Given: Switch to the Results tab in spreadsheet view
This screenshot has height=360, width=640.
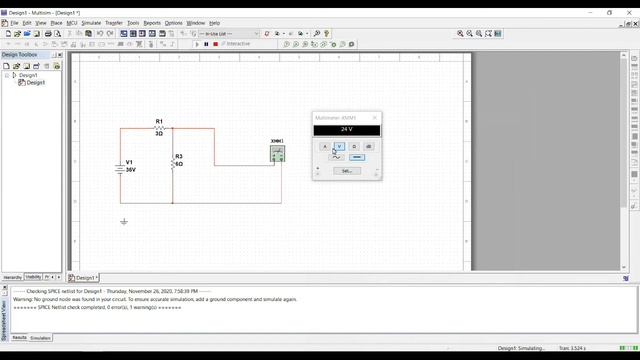Looking at the screenshot, I should [x=19, y=338].
